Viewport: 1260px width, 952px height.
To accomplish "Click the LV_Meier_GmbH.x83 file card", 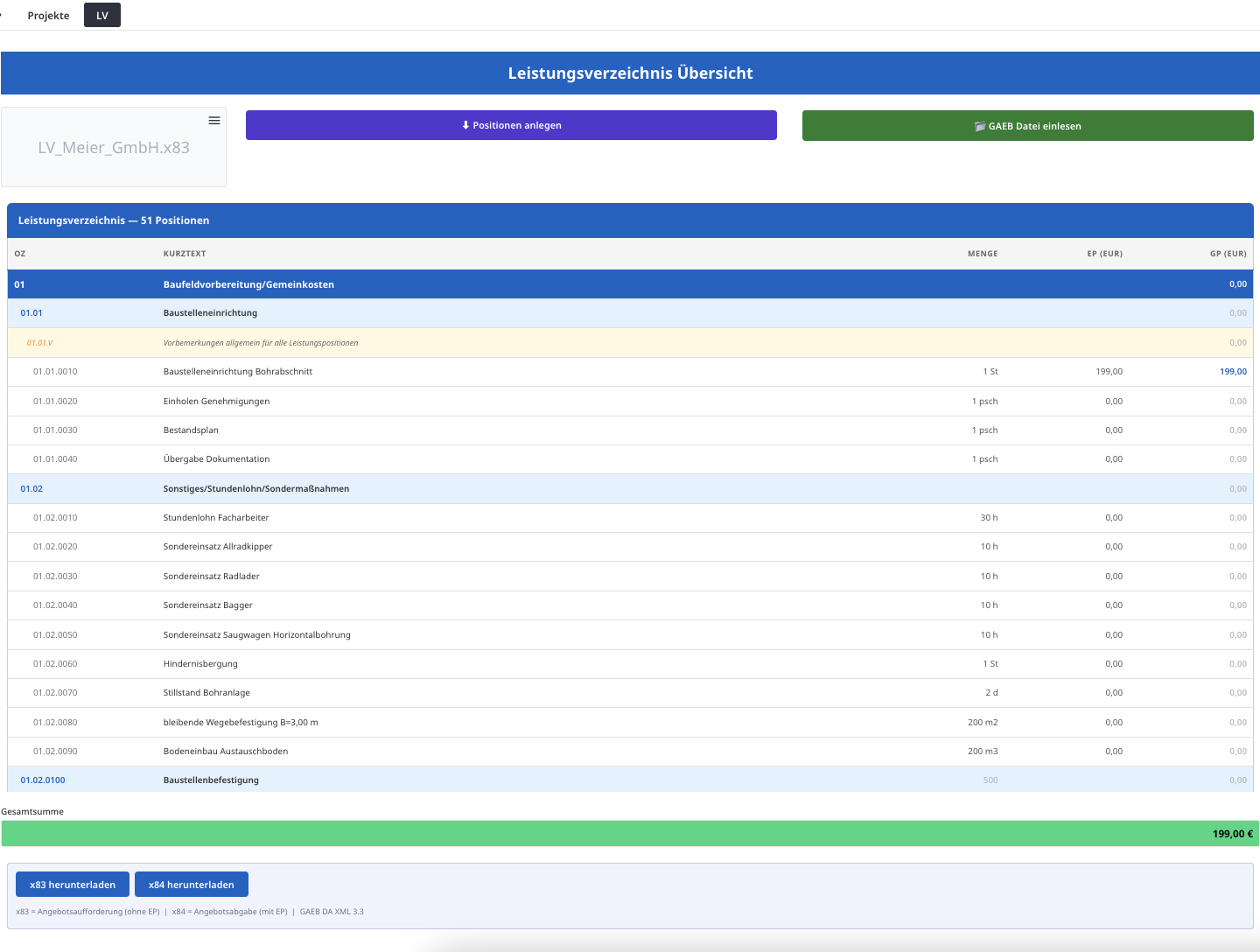I will (x=114, y=148).
